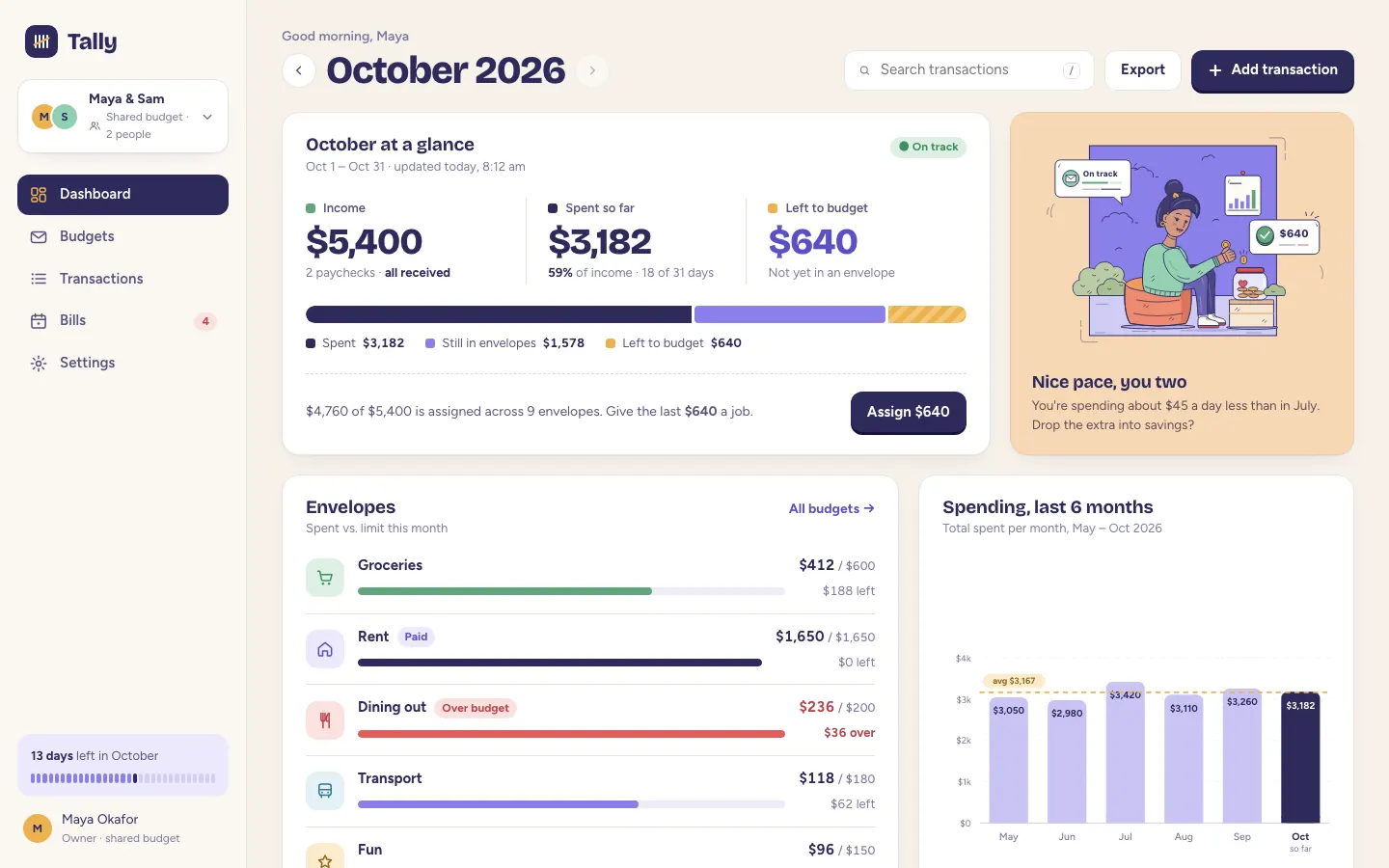Click the Transport bus icon

tap(325, 791)
